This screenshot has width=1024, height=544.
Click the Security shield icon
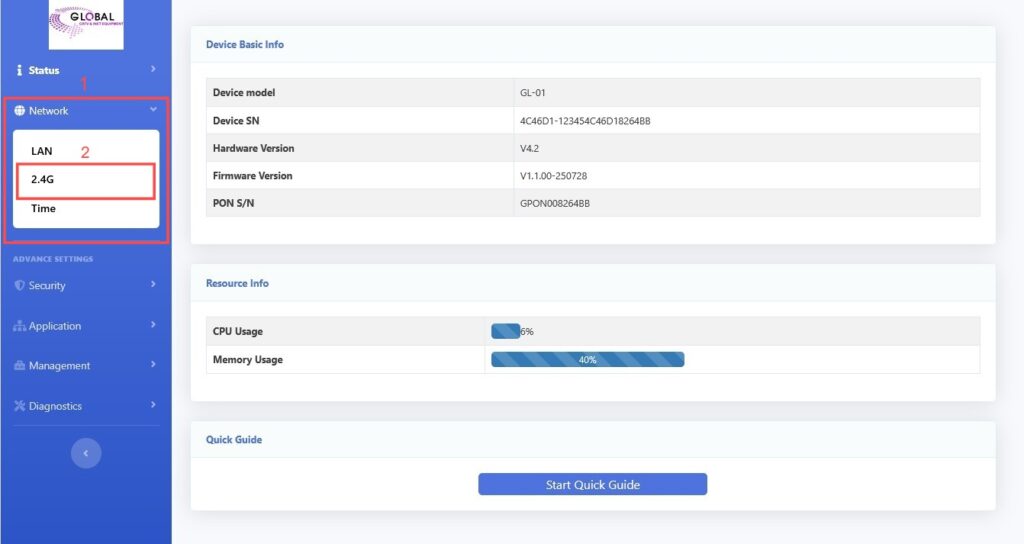pos(20,286)
